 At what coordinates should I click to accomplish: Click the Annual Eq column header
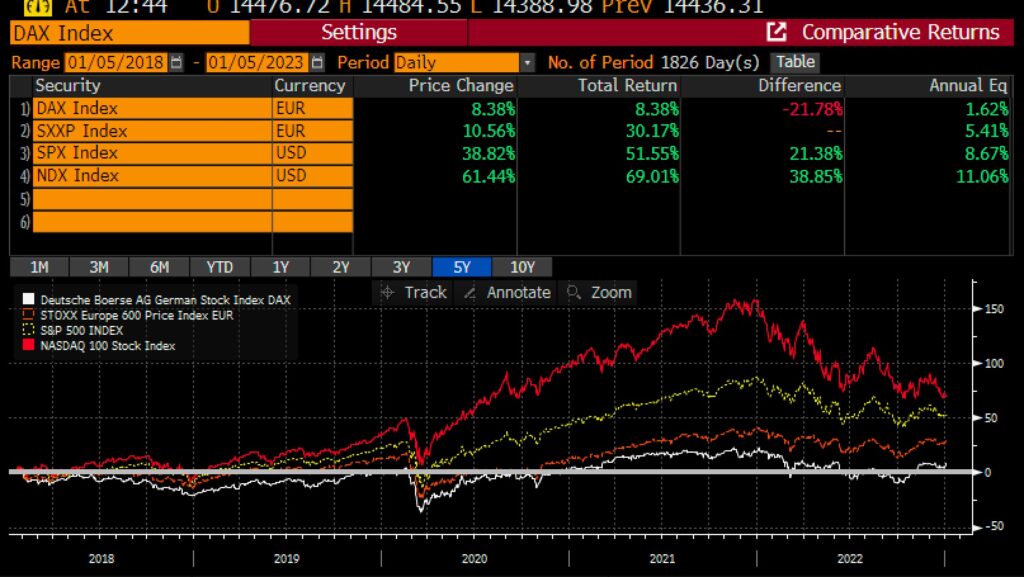coord(968,86)
